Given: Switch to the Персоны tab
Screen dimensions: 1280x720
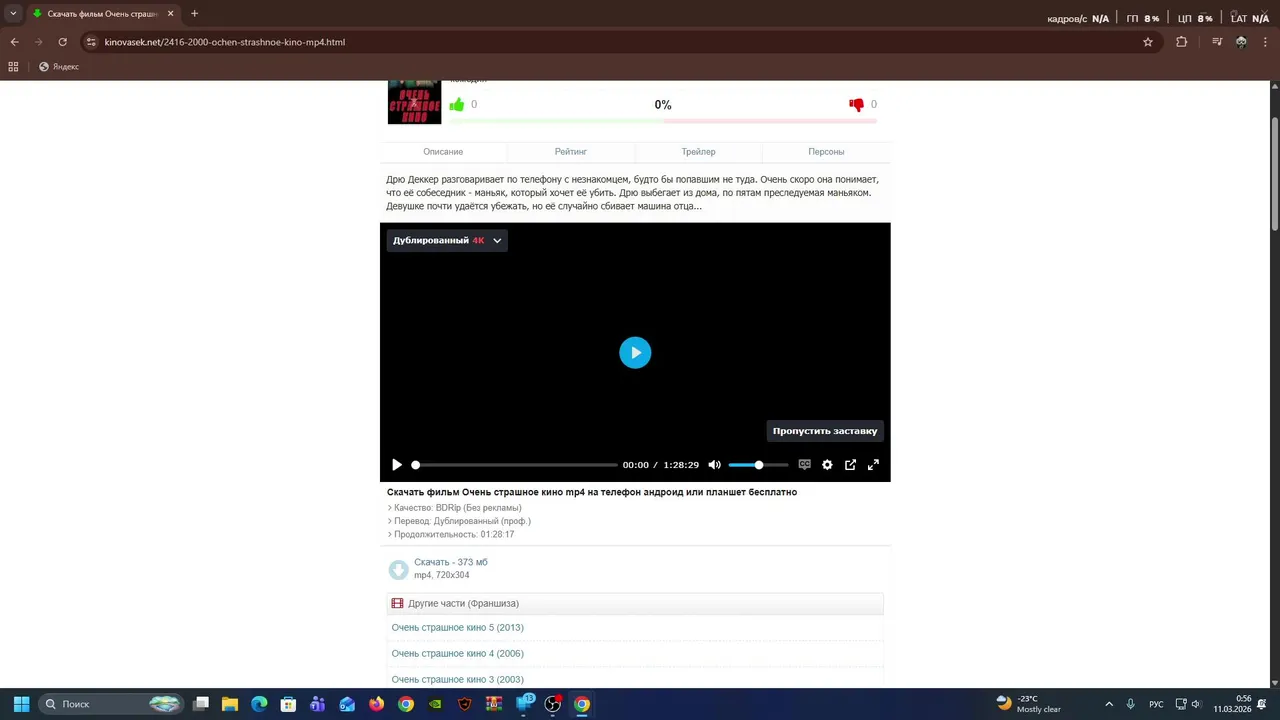Looking at the screenshot, I should tap(826, 152).
